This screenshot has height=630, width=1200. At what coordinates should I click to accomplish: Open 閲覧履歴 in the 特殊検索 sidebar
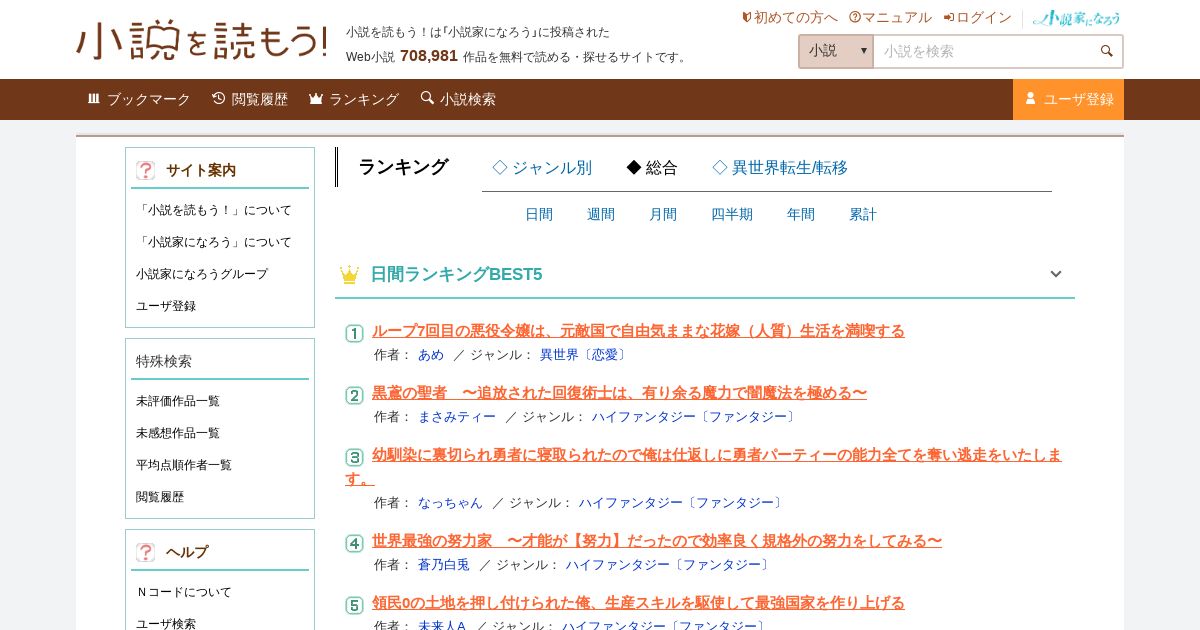pyautogui.click(x=160, y=497)
